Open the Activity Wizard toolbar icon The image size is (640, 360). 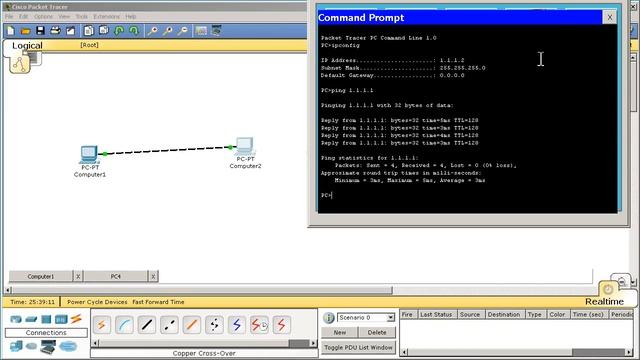[x=70, y=31]
